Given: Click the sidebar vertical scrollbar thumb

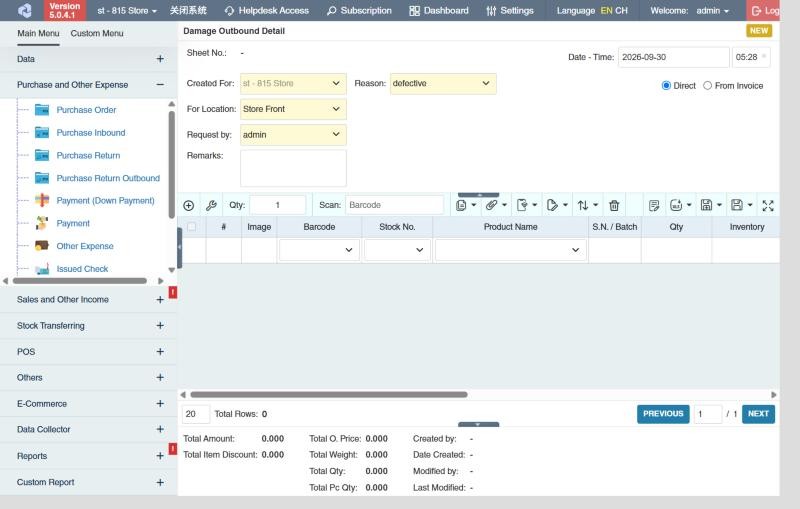Looking at the screenshot, I should coord(171,164).
